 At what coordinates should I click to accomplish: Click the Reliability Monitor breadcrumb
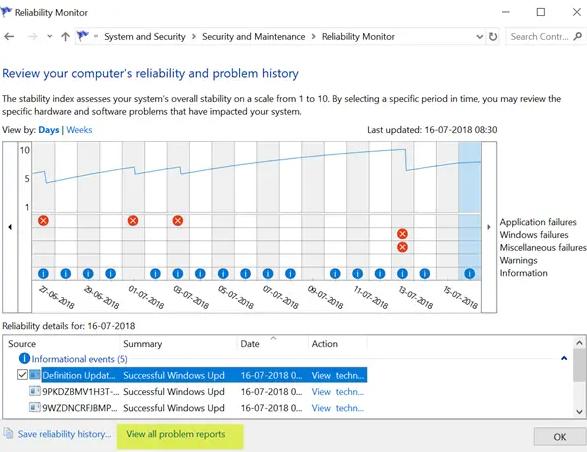358,37
